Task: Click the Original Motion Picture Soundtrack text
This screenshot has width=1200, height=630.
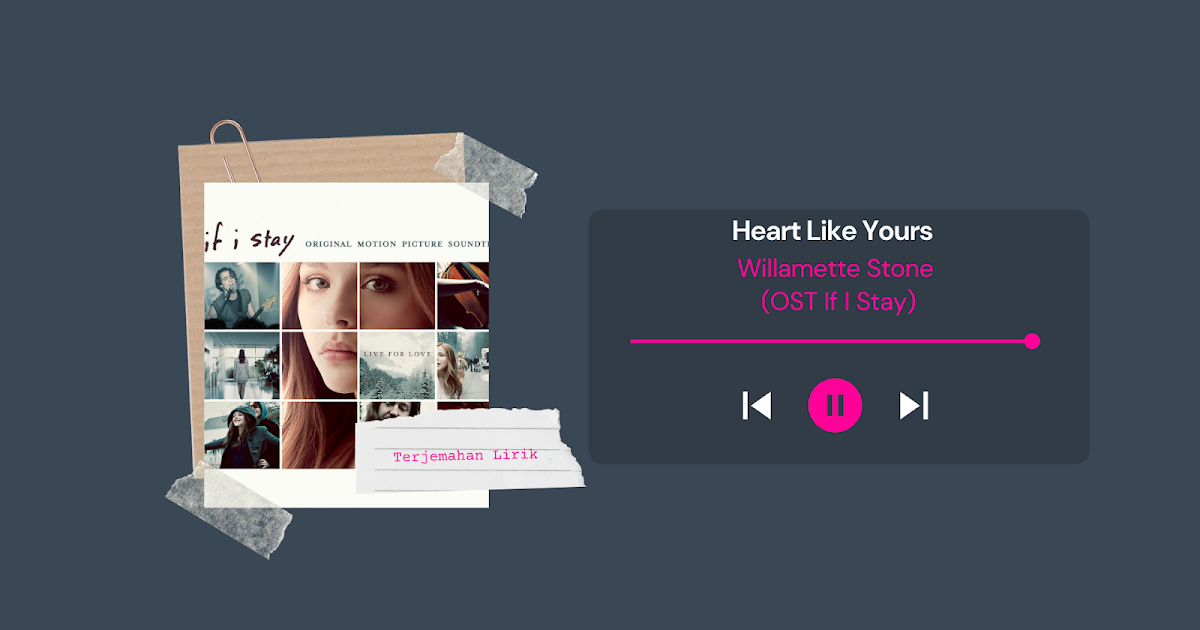Action: click(x=397, y=244)
